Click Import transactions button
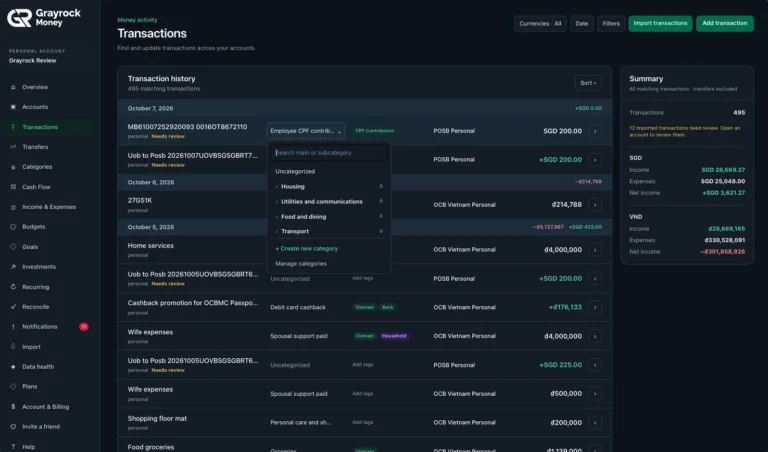Screen dimensions: 768x452 pos(660,24)
